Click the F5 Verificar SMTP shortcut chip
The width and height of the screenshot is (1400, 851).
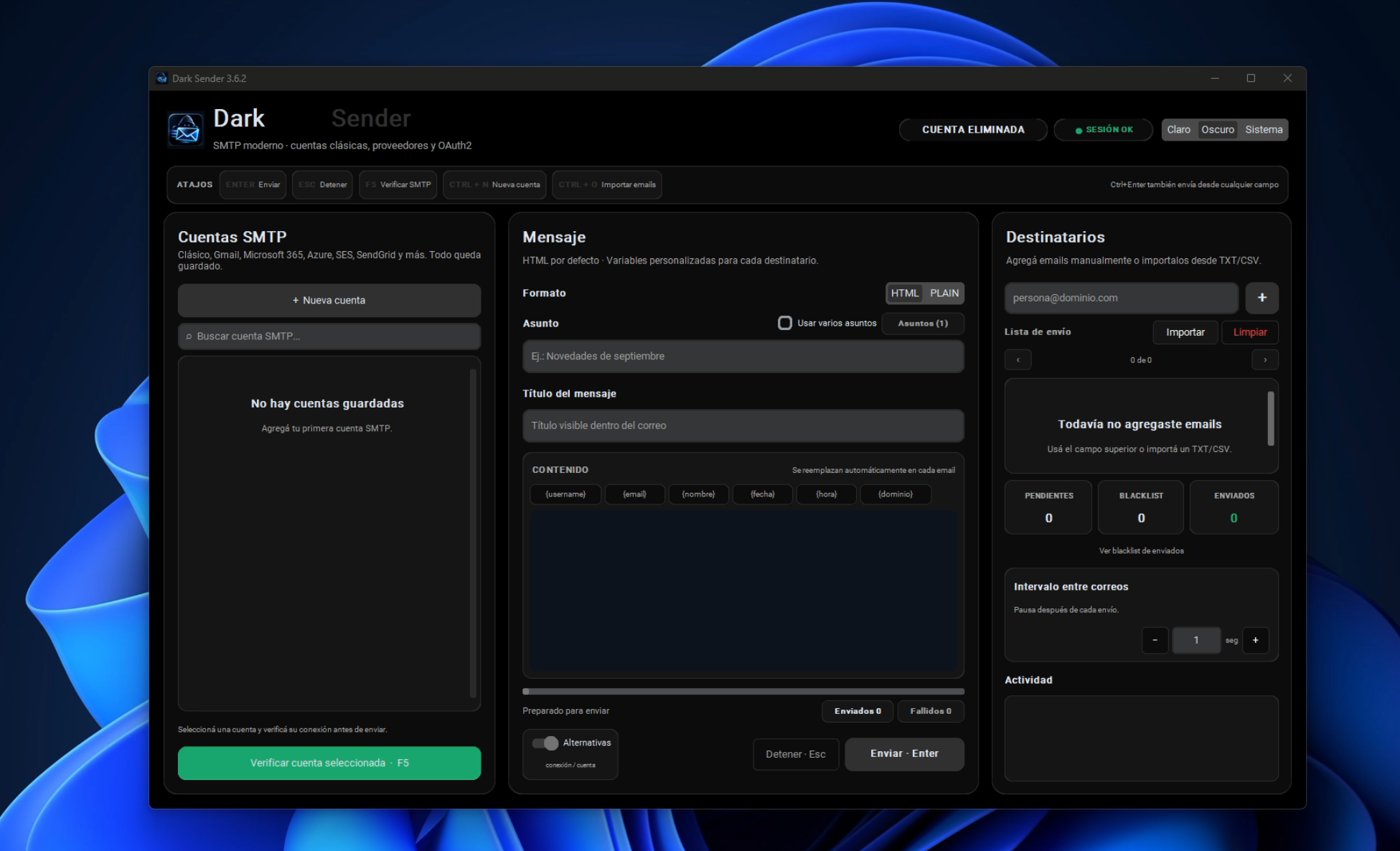point(398,184)
